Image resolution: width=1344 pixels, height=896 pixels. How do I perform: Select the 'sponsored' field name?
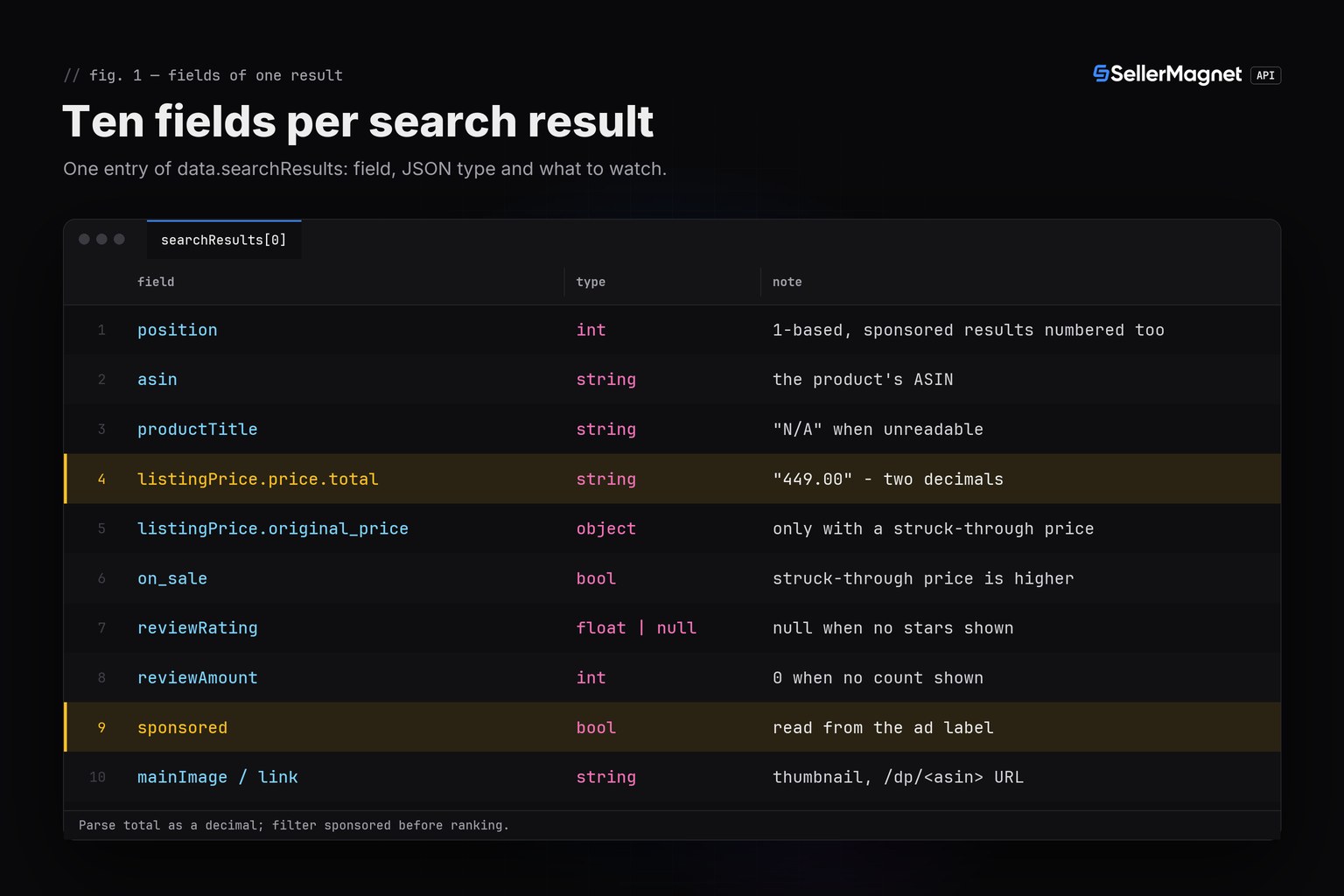[x=183, y=728]
